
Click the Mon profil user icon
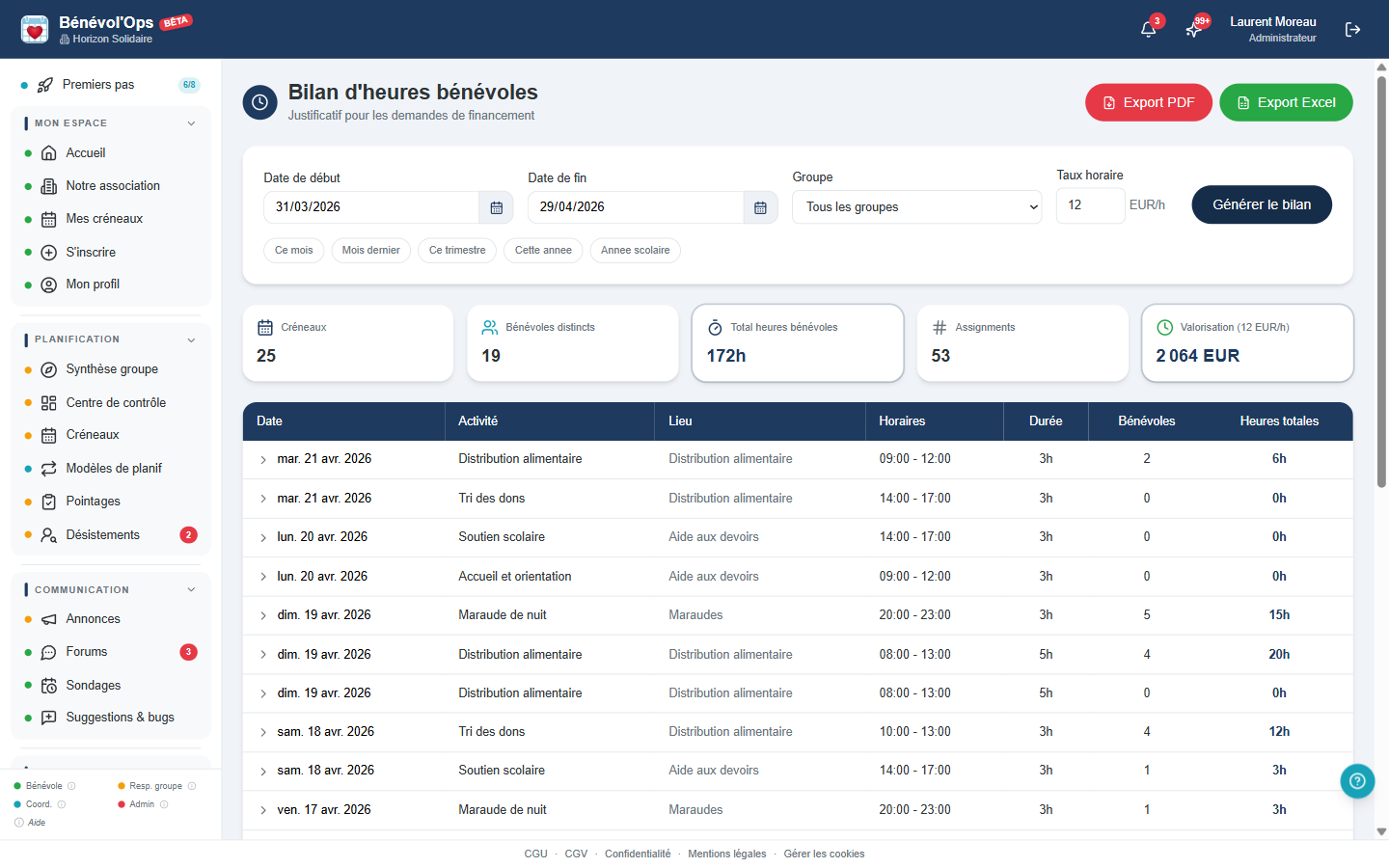pyautogui.click(x=49, y=285)
